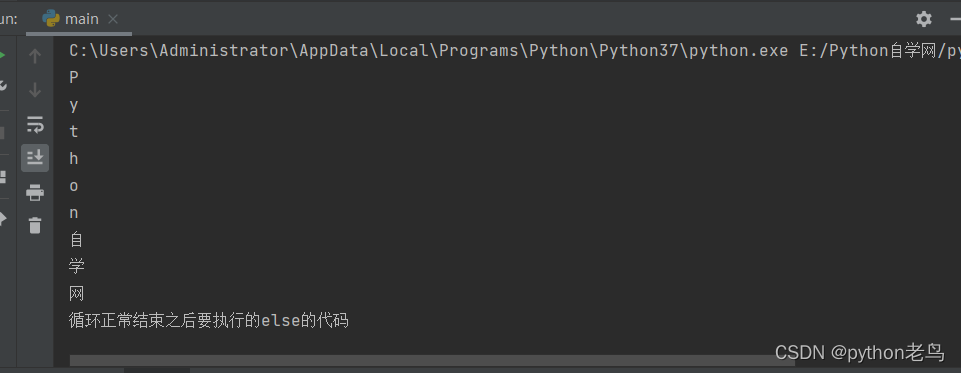This screenshot has width=961, height=373.
Task: Click the Up the Stack Trace arrow
Action: tap(35, 56)
